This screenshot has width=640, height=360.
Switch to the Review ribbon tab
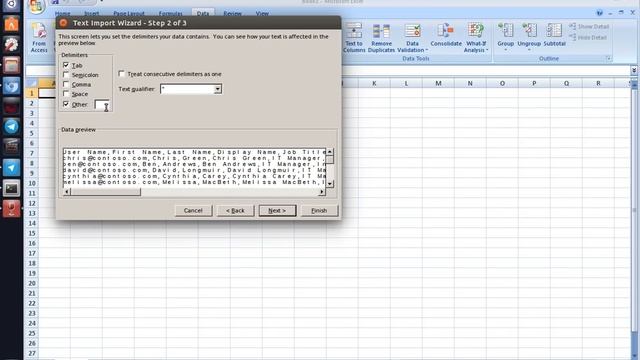pyautogui.click(x=232, y=13)
